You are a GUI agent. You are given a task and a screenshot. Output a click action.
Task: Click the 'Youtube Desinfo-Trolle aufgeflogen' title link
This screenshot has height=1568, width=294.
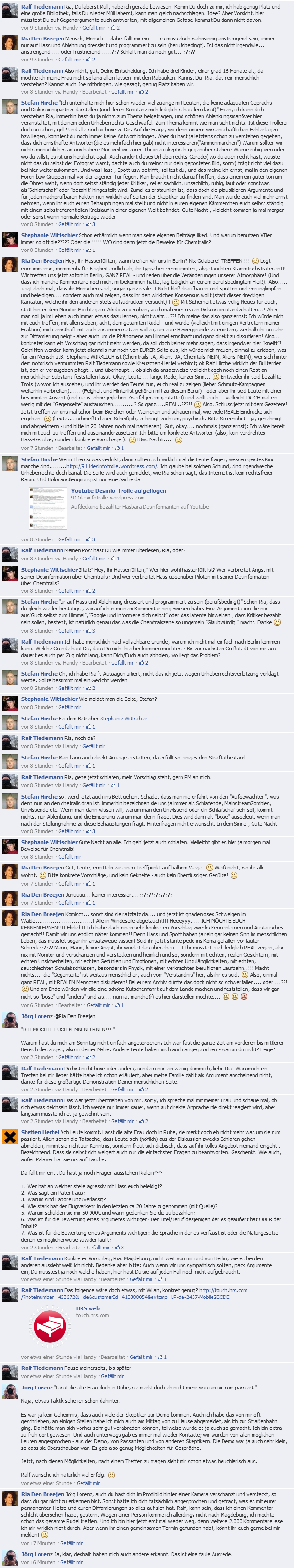[119, 490]
